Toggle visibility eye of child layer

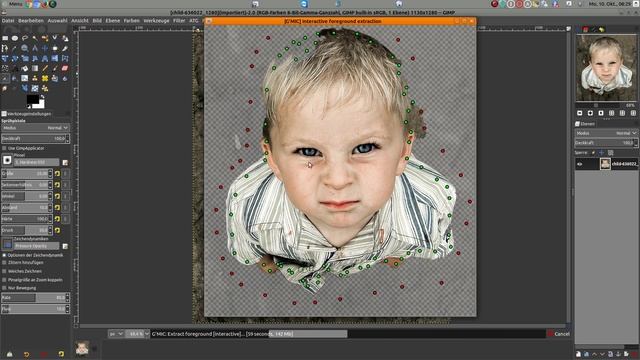click(580, 164)
